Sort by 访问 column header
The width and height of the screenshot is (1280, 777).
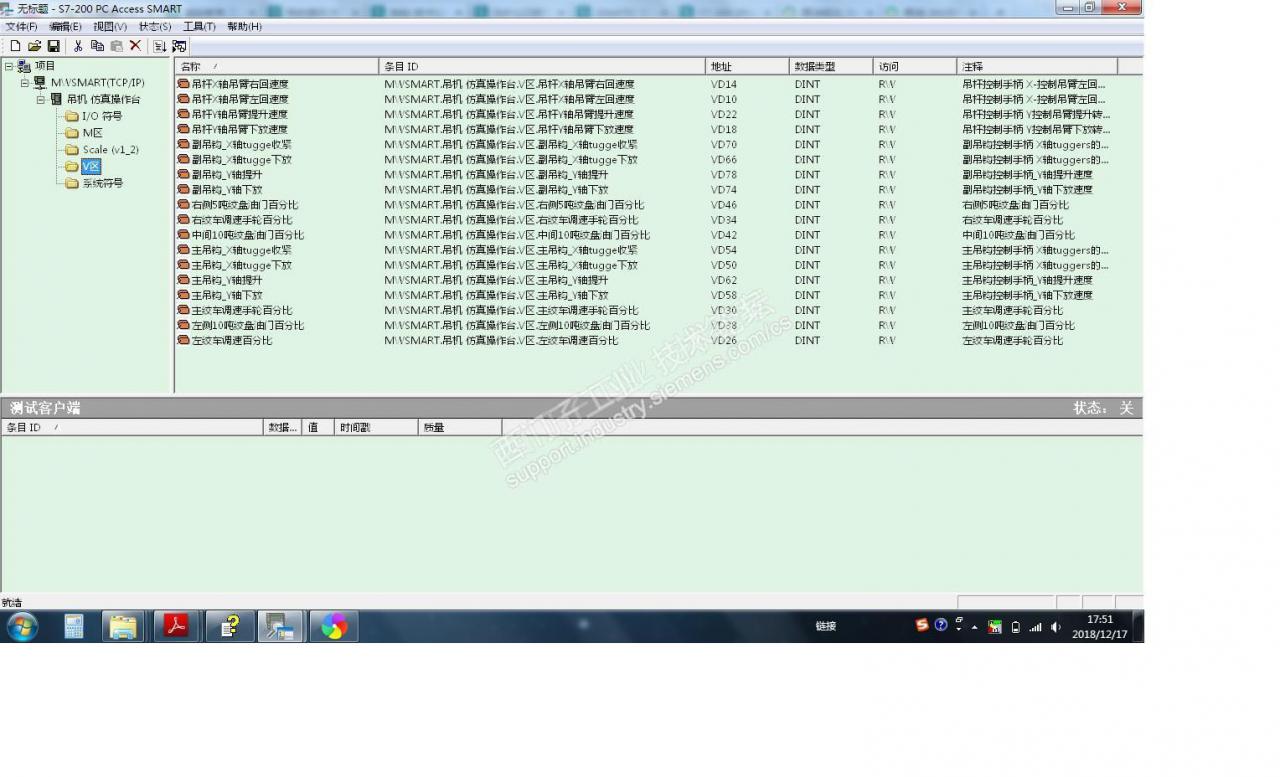point(915,66)
